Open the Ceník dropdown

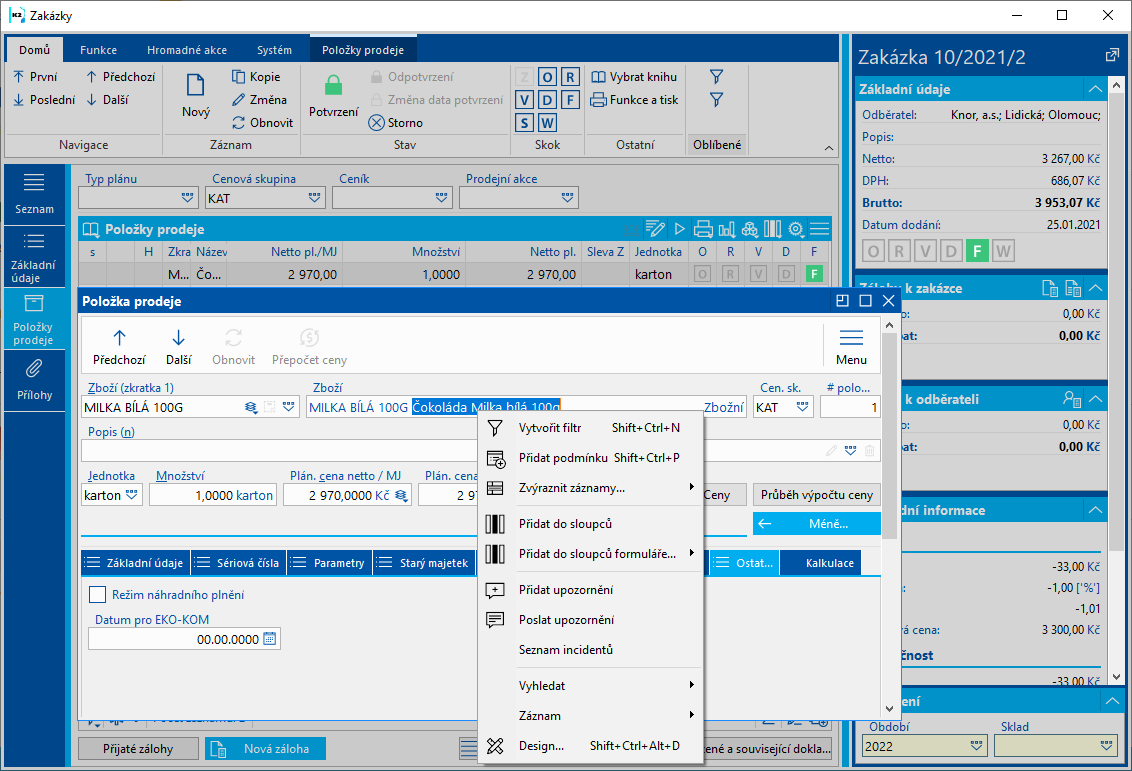(442, 198)
